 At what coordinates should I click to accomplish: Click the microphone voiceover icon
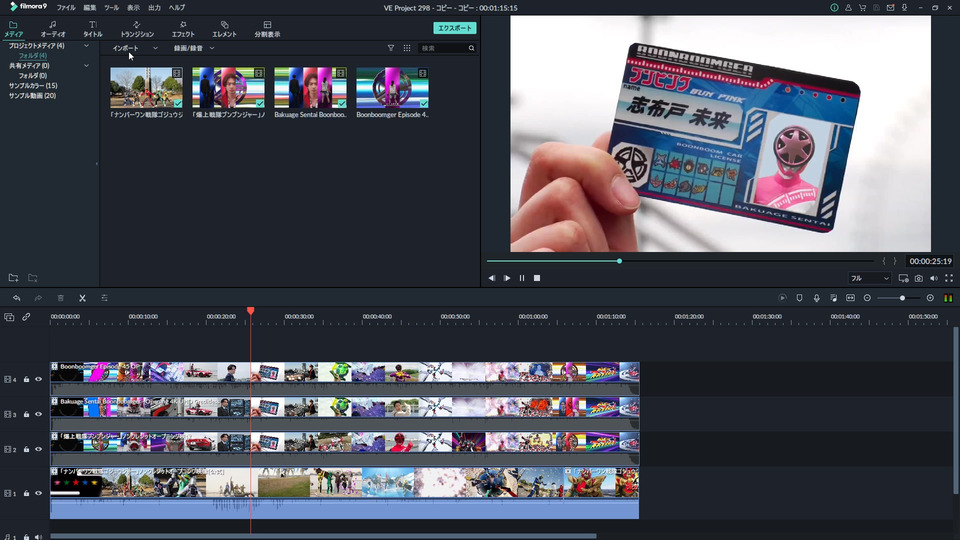tap(817, 298)
